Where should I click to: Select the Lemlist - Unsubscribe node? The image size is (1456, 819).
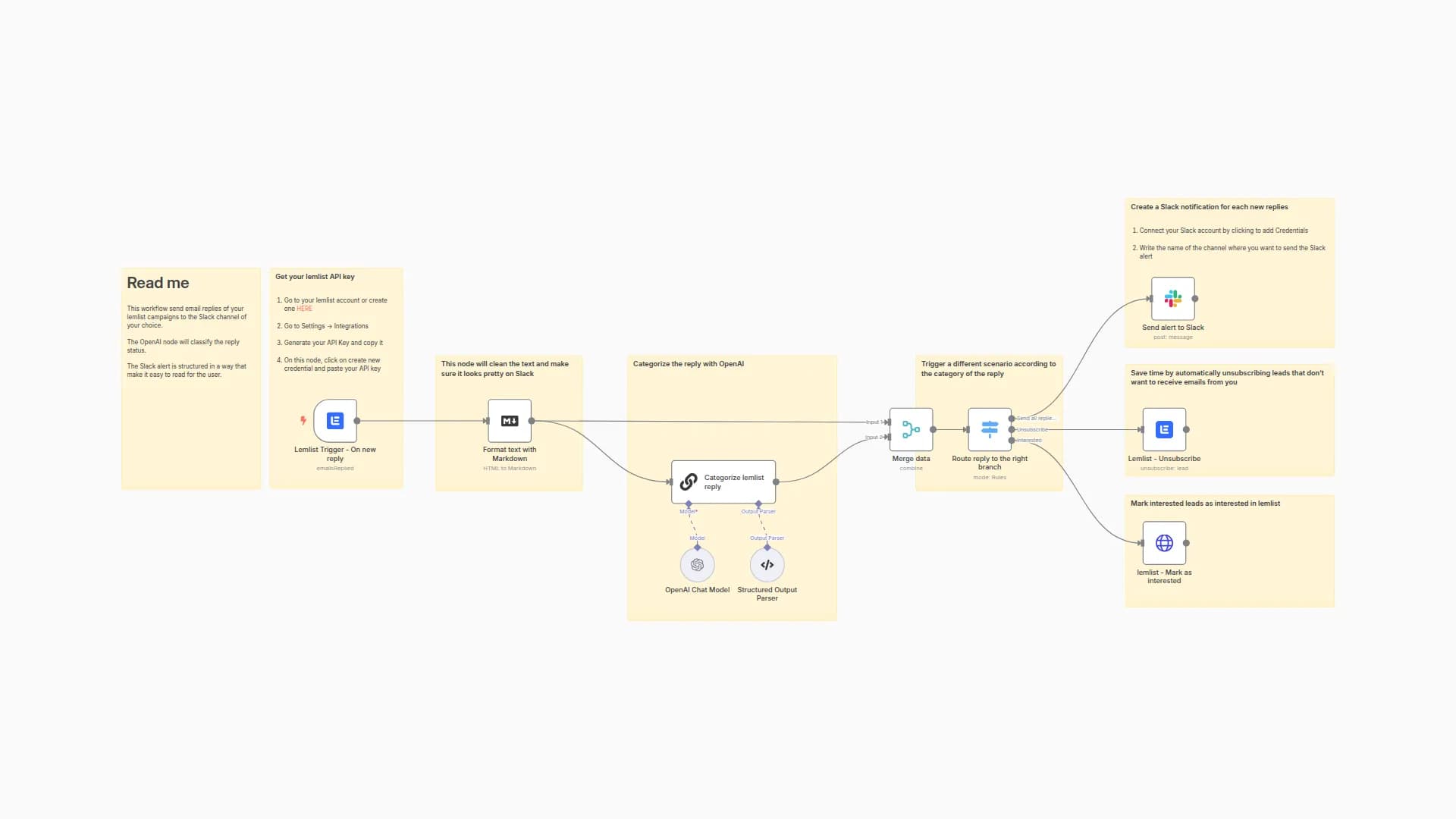coord(1164,430)
